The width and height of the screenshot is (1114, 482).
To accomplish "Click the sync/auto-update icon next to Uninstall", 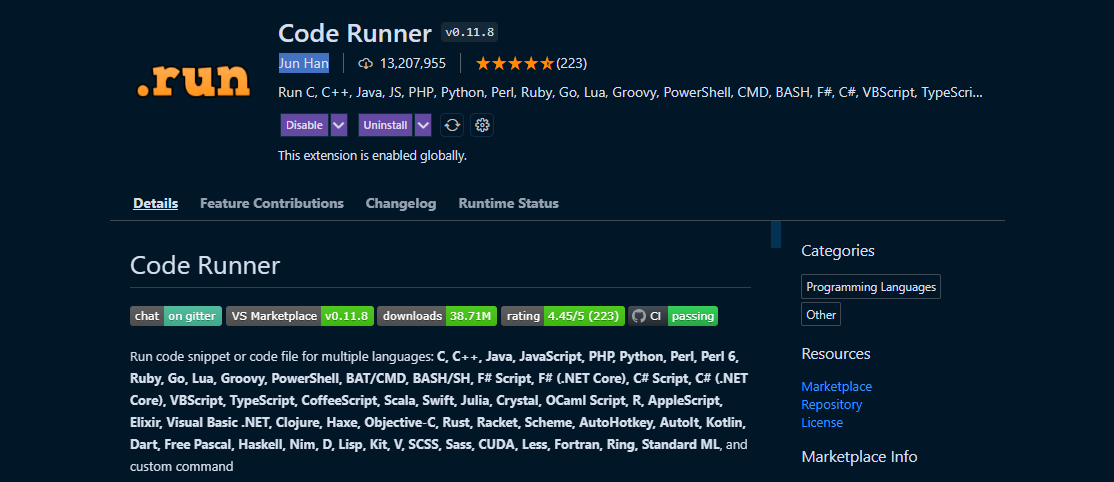I will [x=452, y=125].
